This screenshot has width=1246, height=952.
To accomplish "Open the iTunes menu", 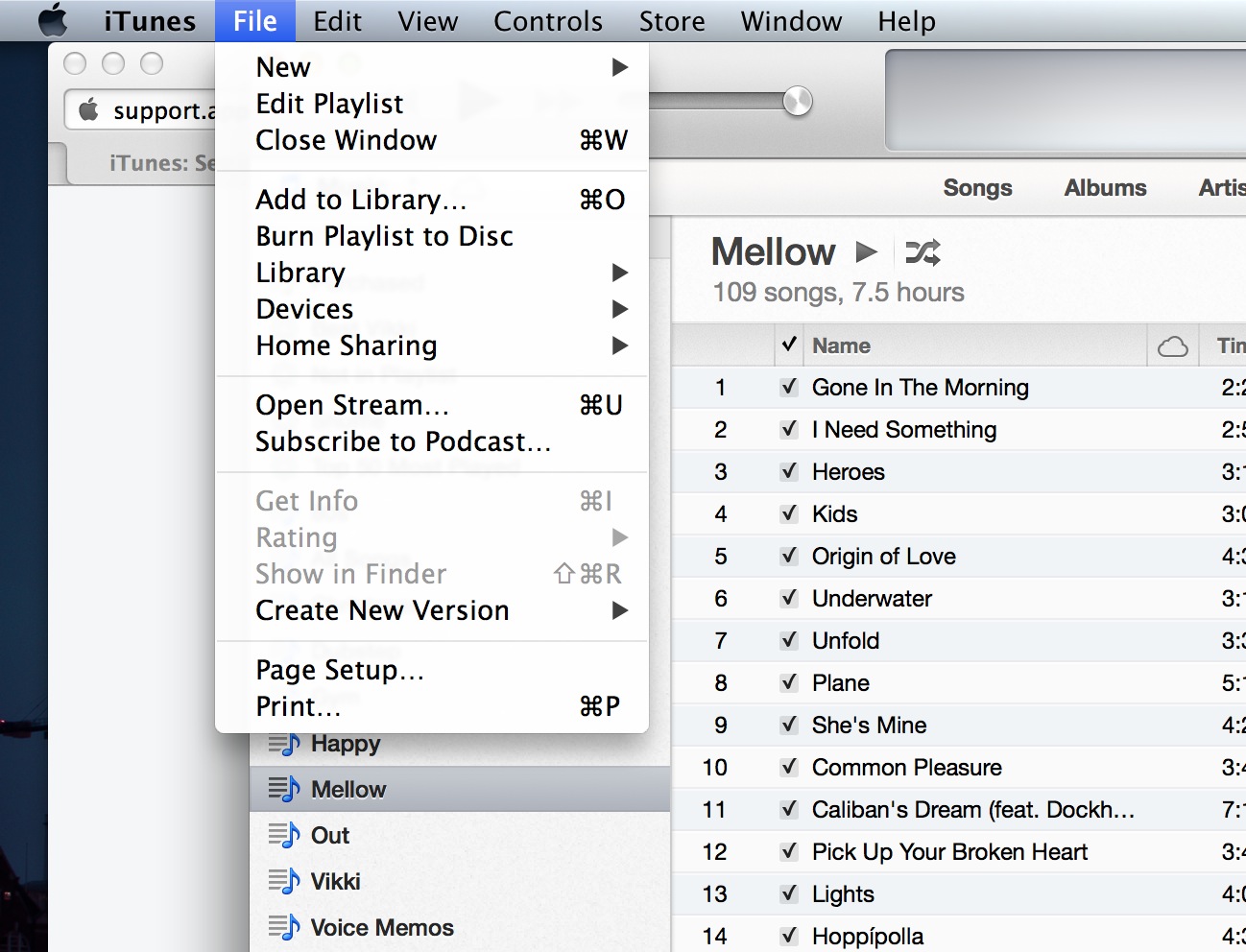I will tap(150, 21).
